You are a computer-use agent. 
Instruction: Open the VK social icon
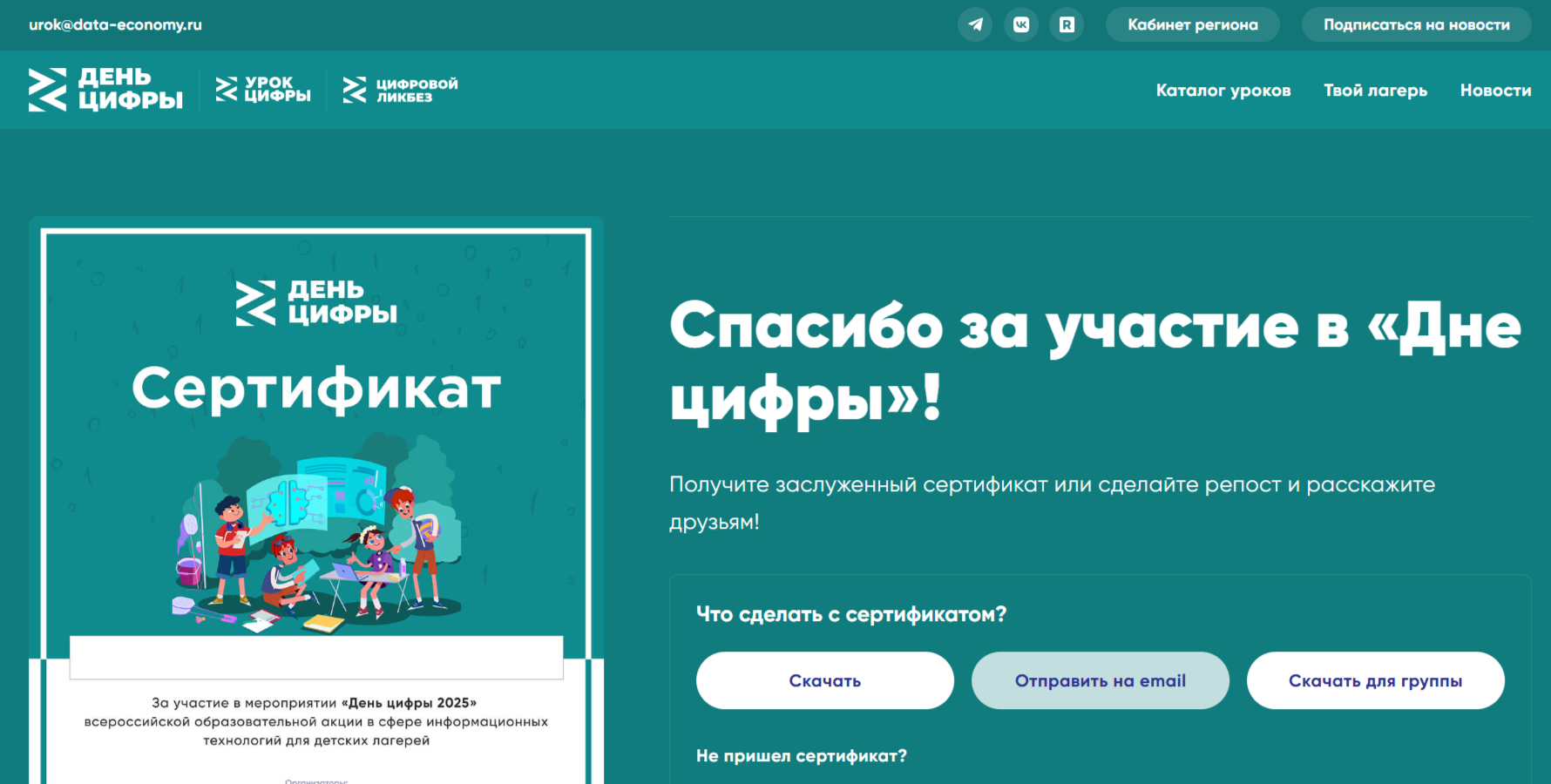1021,24
